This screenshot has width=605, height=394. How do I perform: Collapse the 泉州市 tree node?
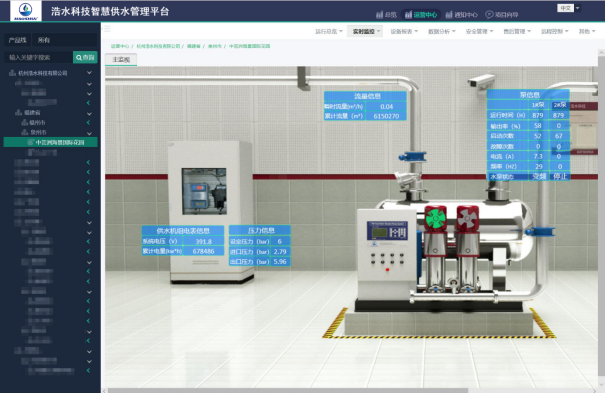point(90,133)
